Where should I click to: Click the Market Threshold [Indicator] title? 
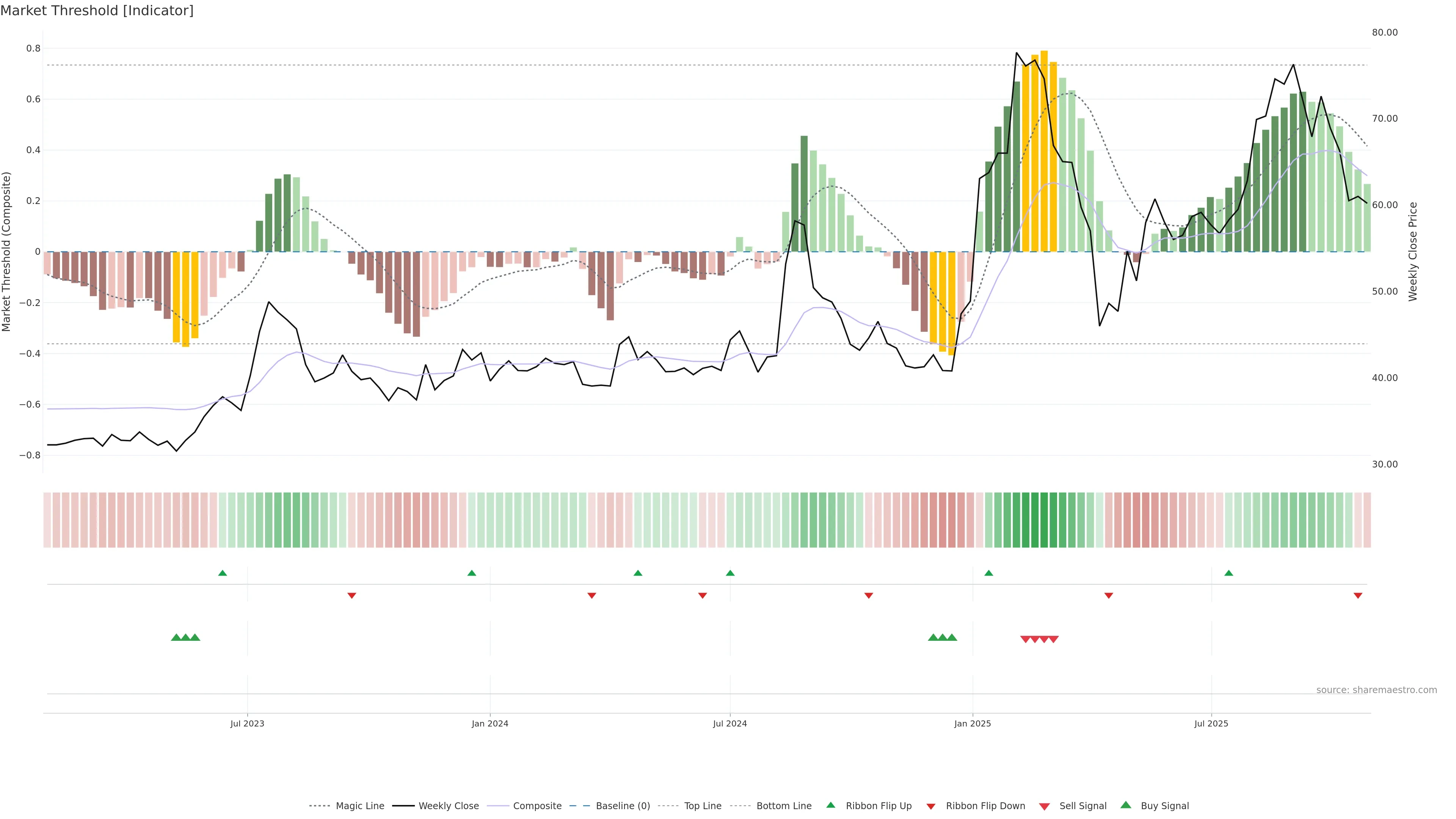[97, 11]
